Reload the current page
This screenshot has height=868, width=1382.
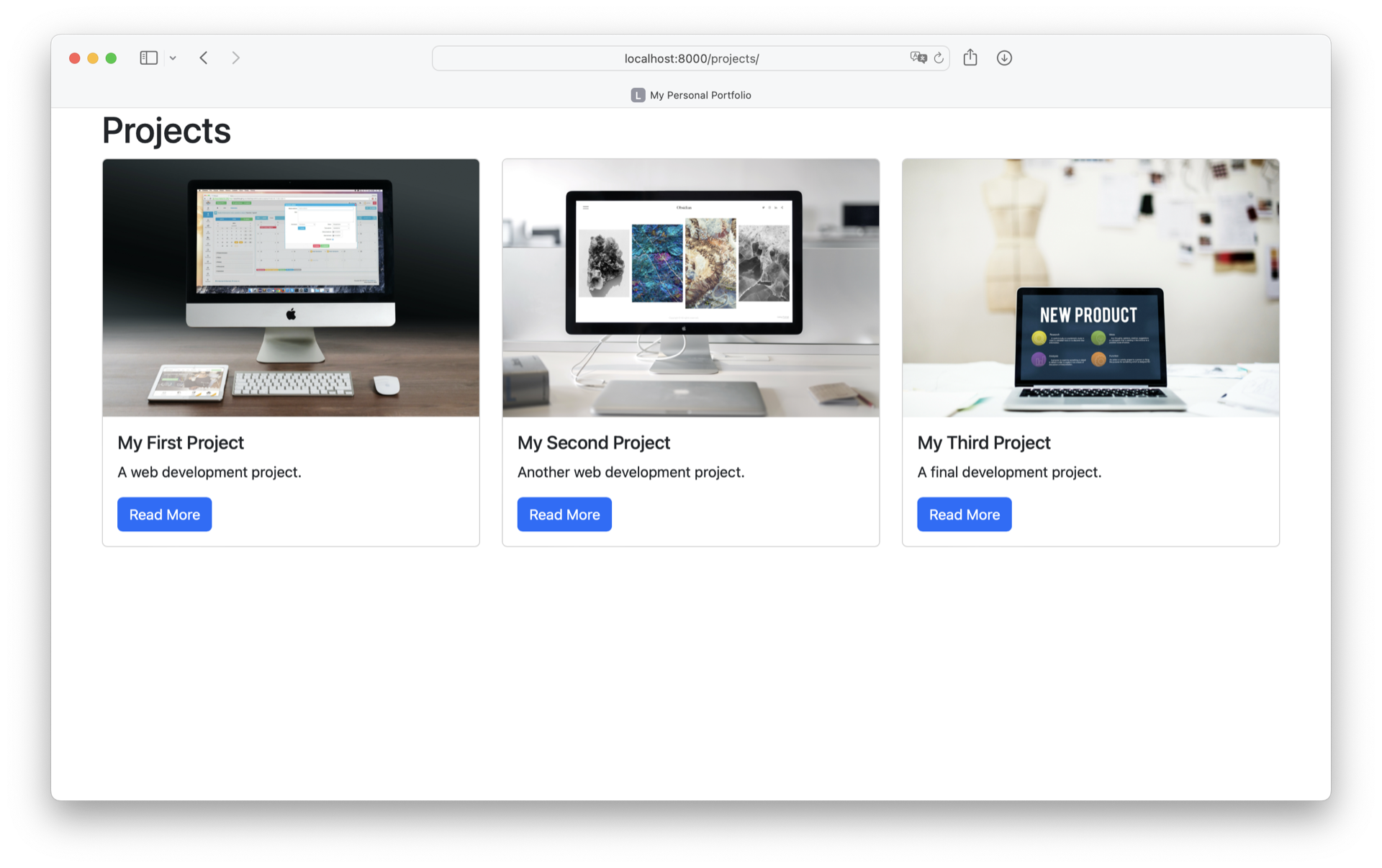coord(939,58)
